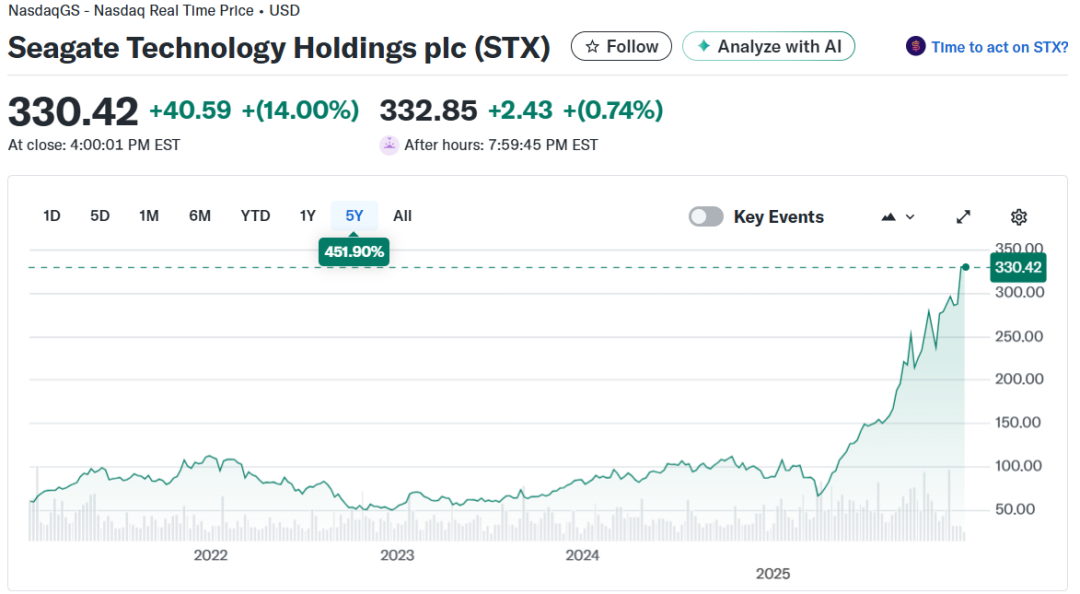Image resolution: width=1080 pixels, height=594 pixels.
Task: Click the after hours moon icon
Action: click(x=389, y=145)
